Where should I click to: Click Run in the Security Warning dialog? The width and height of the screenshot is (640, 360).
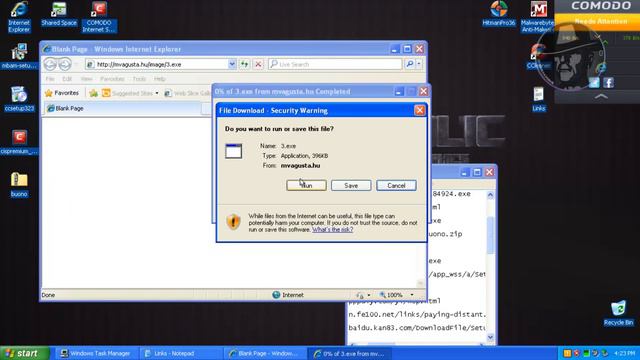pos(307,185)
